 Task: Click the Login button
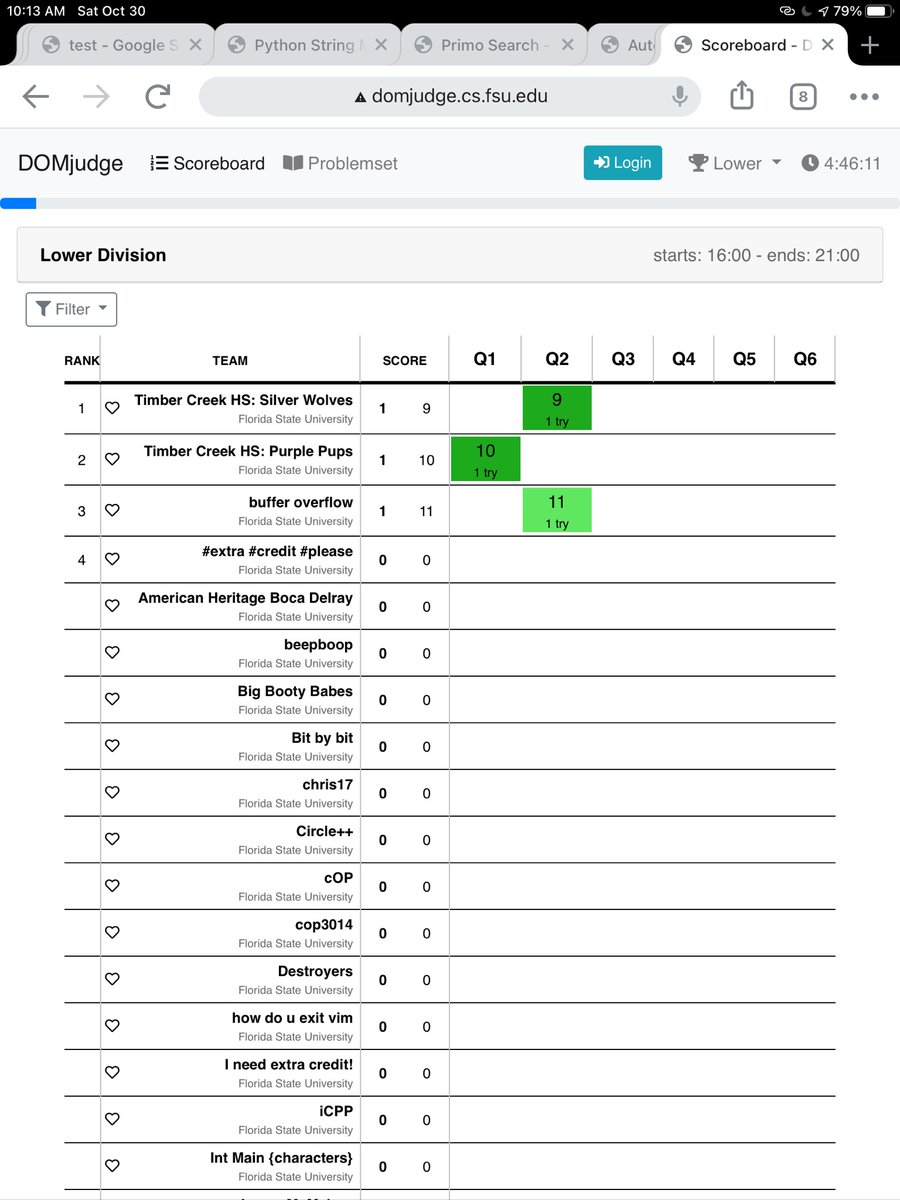click(x=622, y=163)
